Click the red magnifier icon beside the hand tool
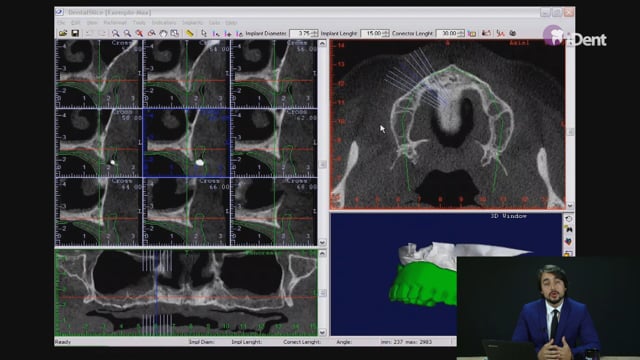 [151, 33]
